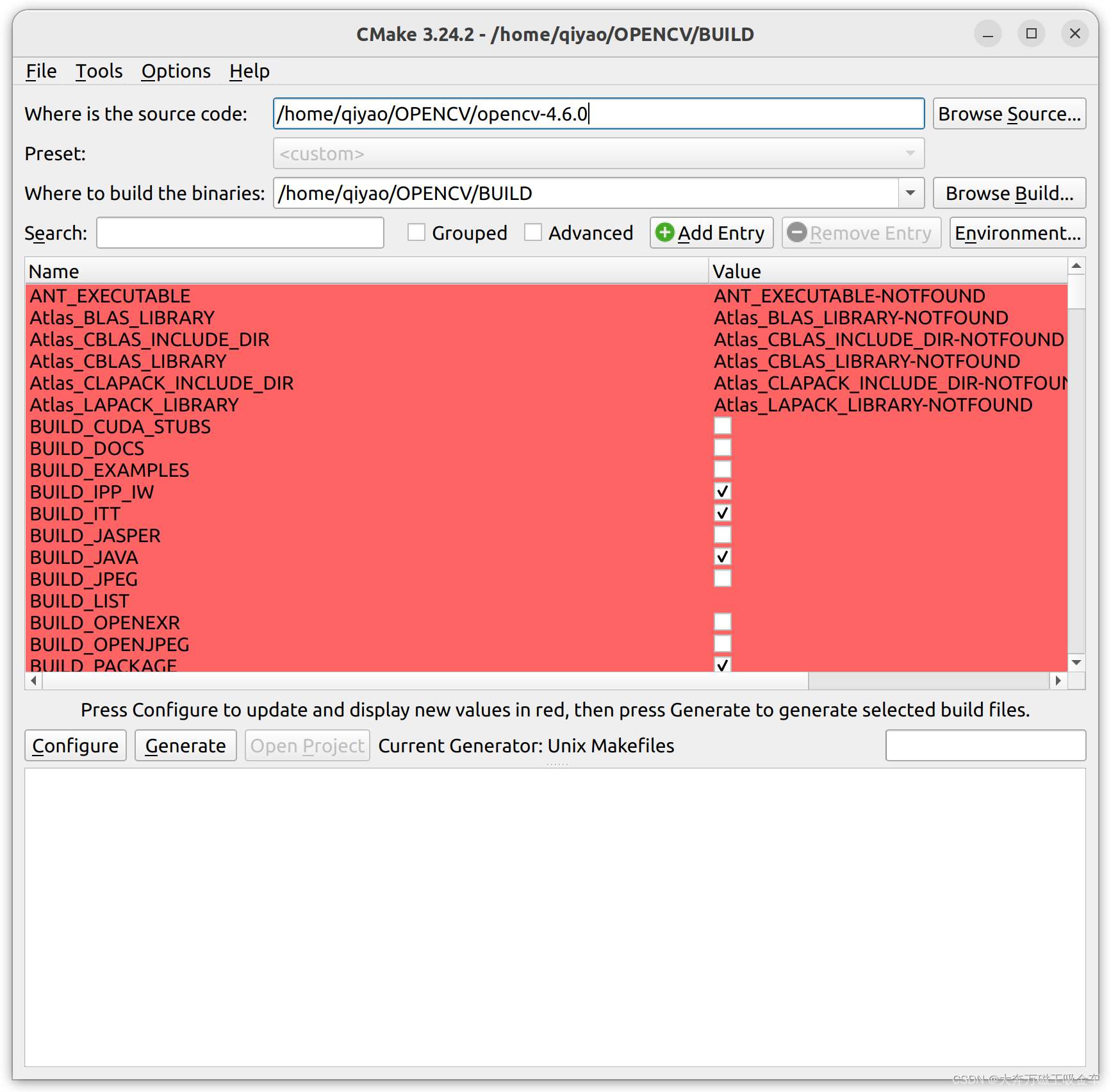Image resolution: width=1111 pixels, height=1092 pixels.
Task: Click Atlas_LAPACK_LIBRARY-NOTFOUND value cell
Action: (x=873, y=405)
